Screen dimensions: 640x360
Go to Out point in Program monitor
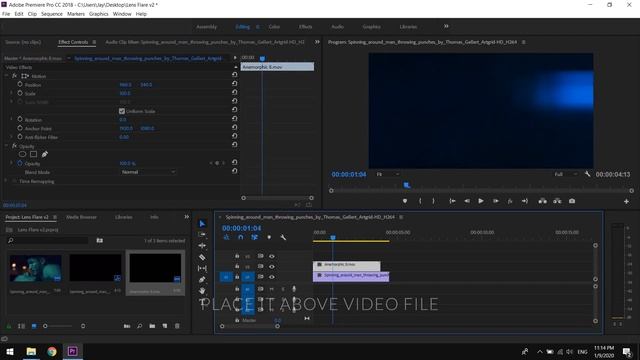coord(525,201)
